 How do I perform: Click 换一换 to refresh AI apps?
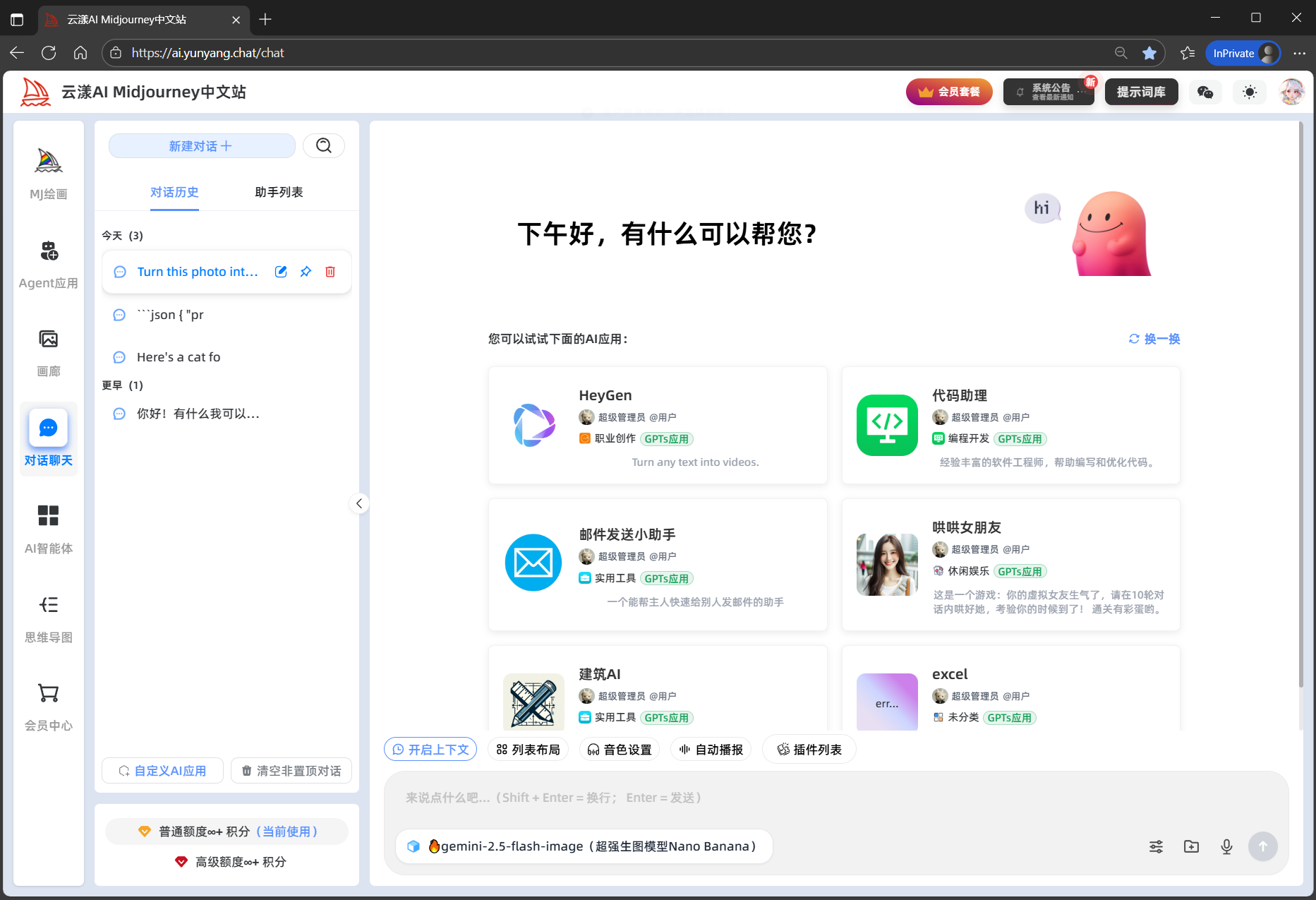click(1154, 339)
